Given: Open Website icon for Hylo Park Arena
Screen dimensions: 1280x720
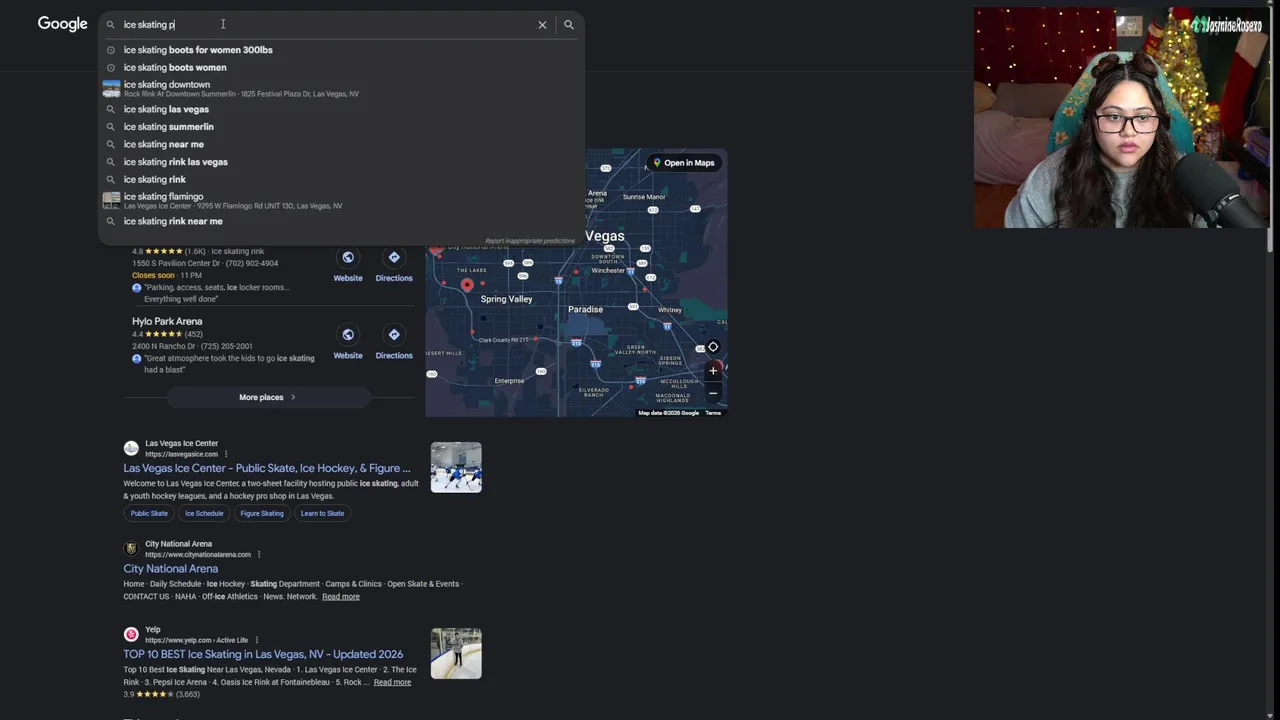Looking at the screenshot, I should pyautogui.click(x=348, y=335).
